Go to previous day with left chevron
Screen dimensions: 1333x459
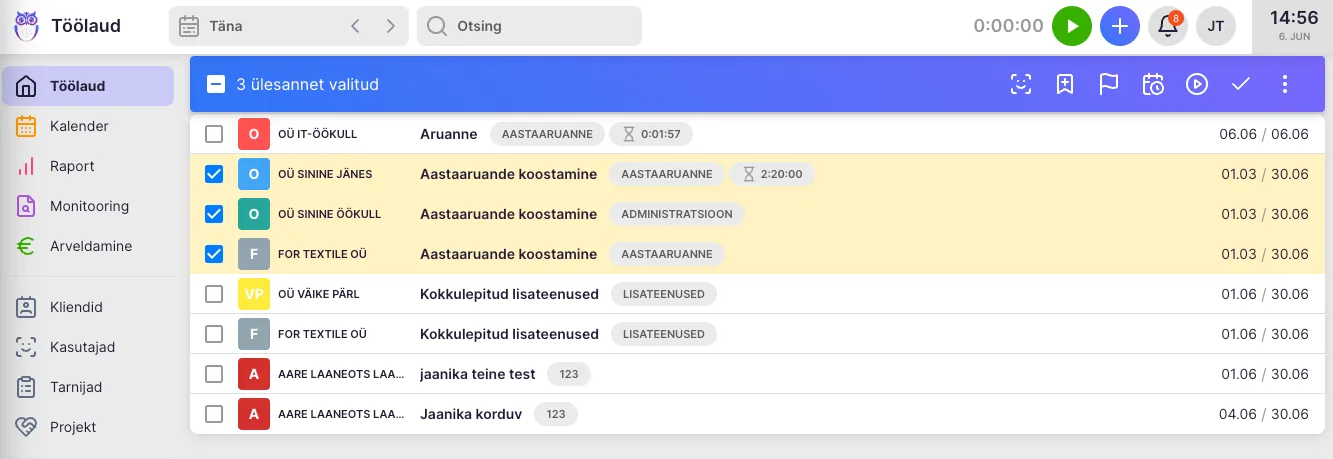tap(355, 26)
